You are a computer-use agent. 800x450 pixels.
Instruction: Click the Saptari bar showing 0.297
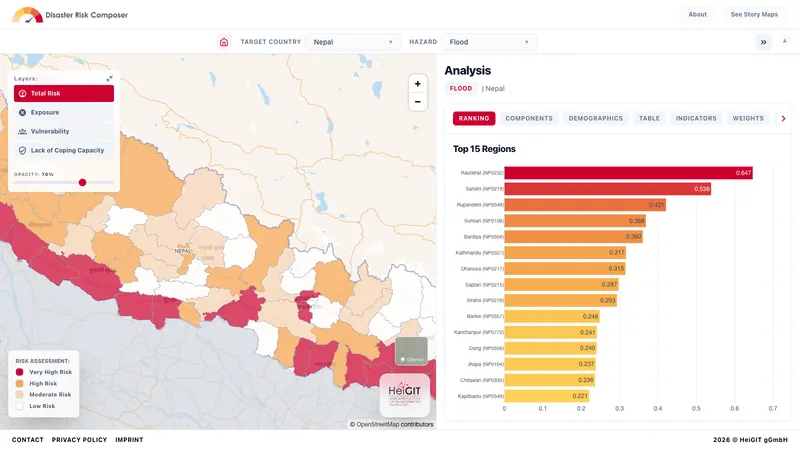pos(561,285)
